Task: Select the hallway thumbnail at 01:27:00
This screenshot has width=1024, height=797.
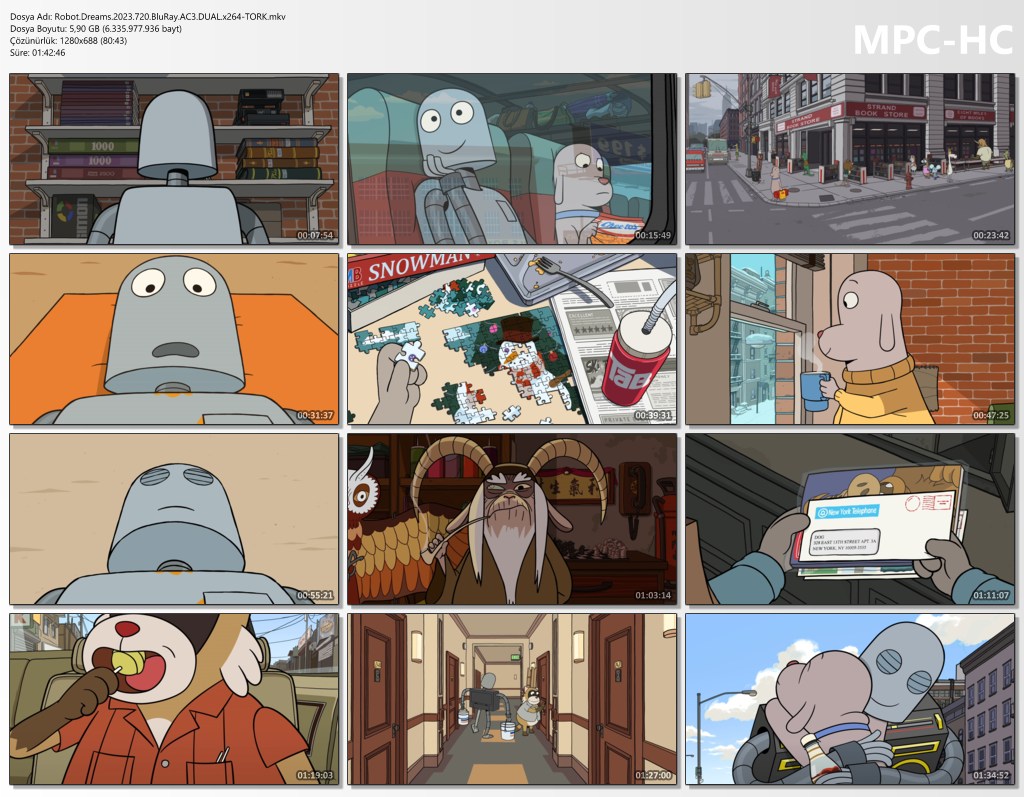Action: (512, 699)
